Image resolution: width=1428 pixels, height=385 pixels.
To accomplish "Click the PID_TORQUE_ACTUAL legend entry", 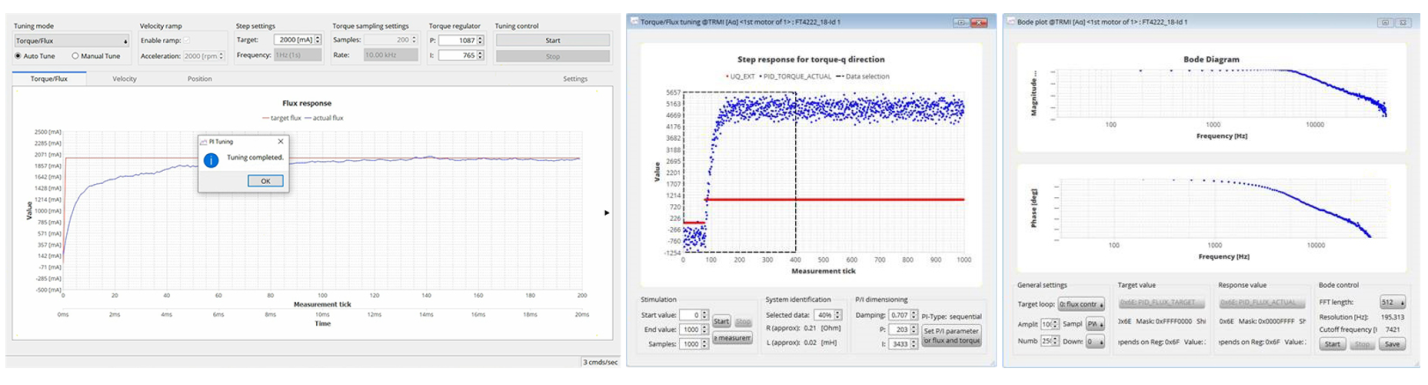I will coord(796,75).
